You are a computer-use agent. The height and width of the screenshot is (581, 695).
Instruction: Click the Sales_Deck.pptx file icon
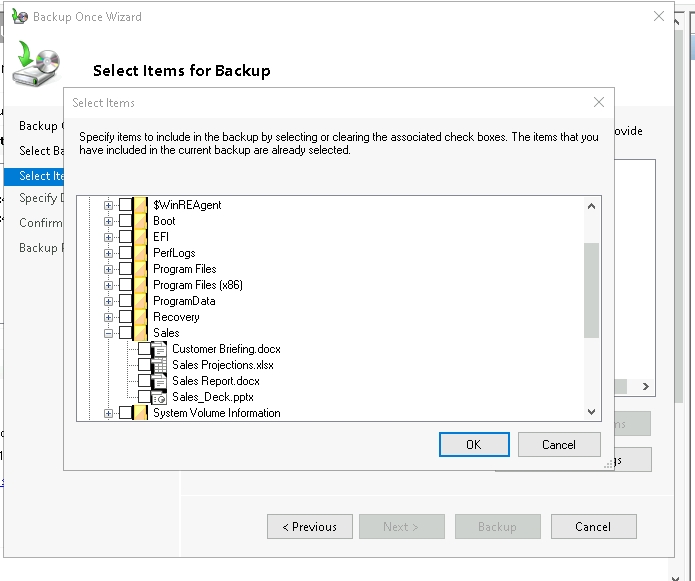point(159,397)
